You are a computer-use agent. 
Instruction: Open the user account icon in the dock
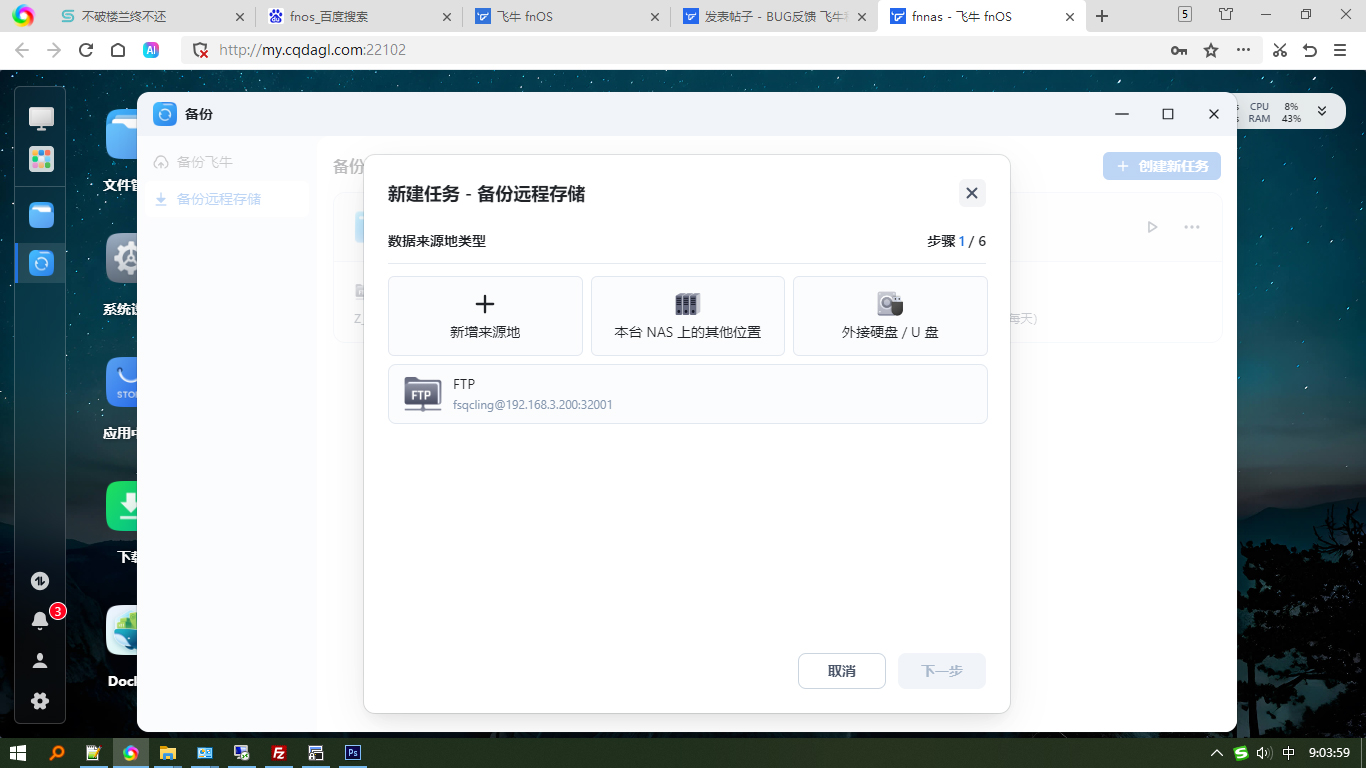pos(40,660)
